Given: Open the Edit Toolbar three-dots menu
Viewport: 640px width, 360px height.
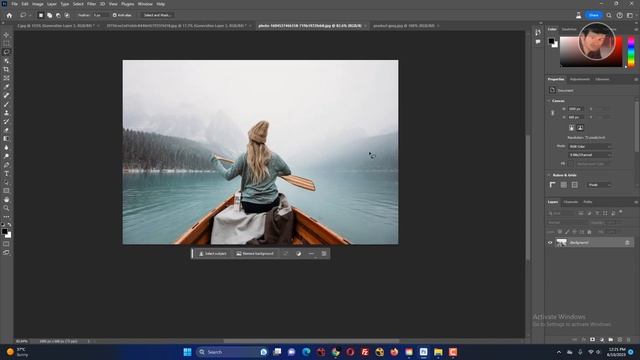Looking at the screenshot, I should click(6, 217).
